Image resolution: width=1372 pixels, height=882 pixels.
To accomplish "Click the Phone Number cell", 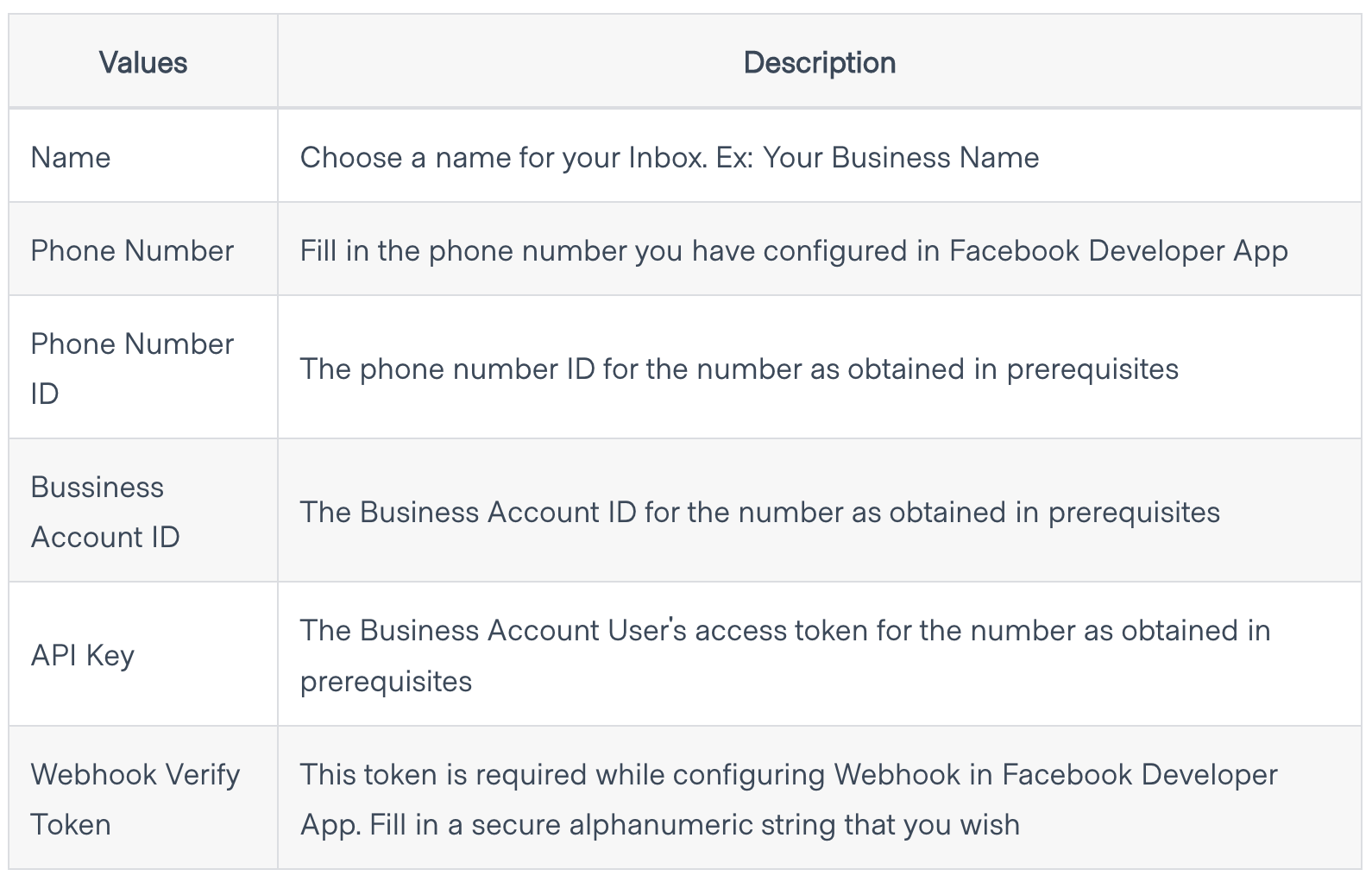I will click(x=132, y=250).
